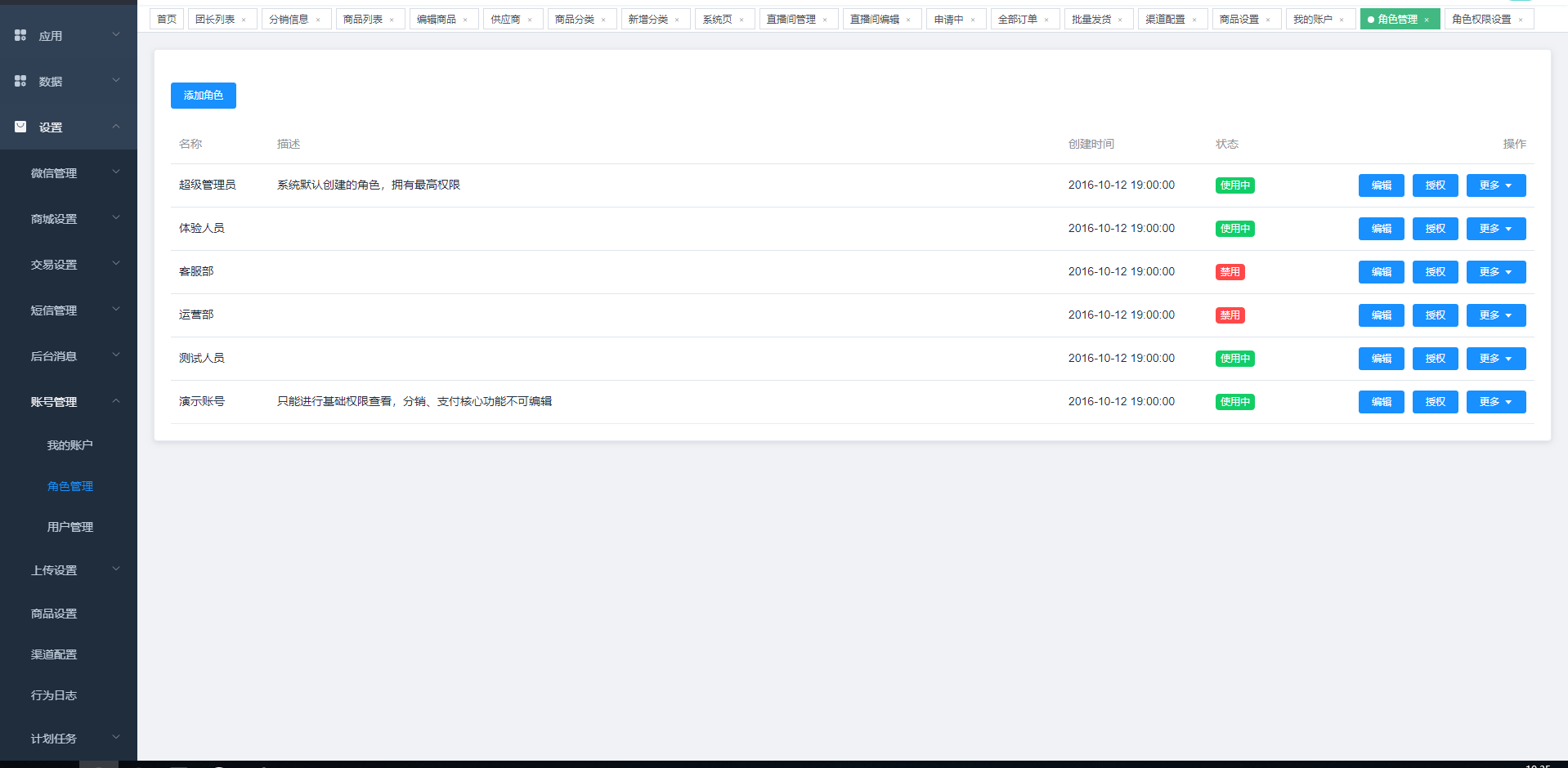
Task: Click the 添加角色 button
Action: (204, 96)
